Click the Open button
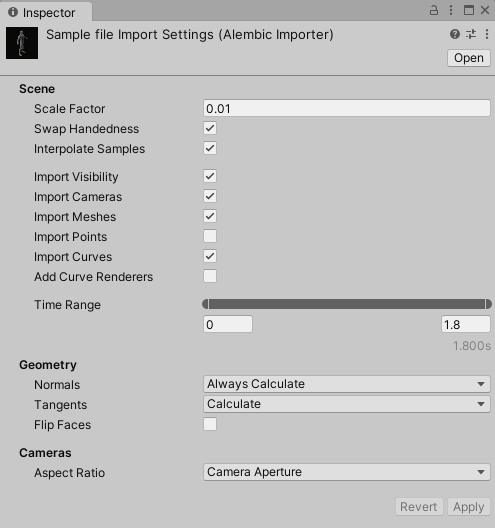The width and height of the screenshot is (495, 528). pos(469,58)
